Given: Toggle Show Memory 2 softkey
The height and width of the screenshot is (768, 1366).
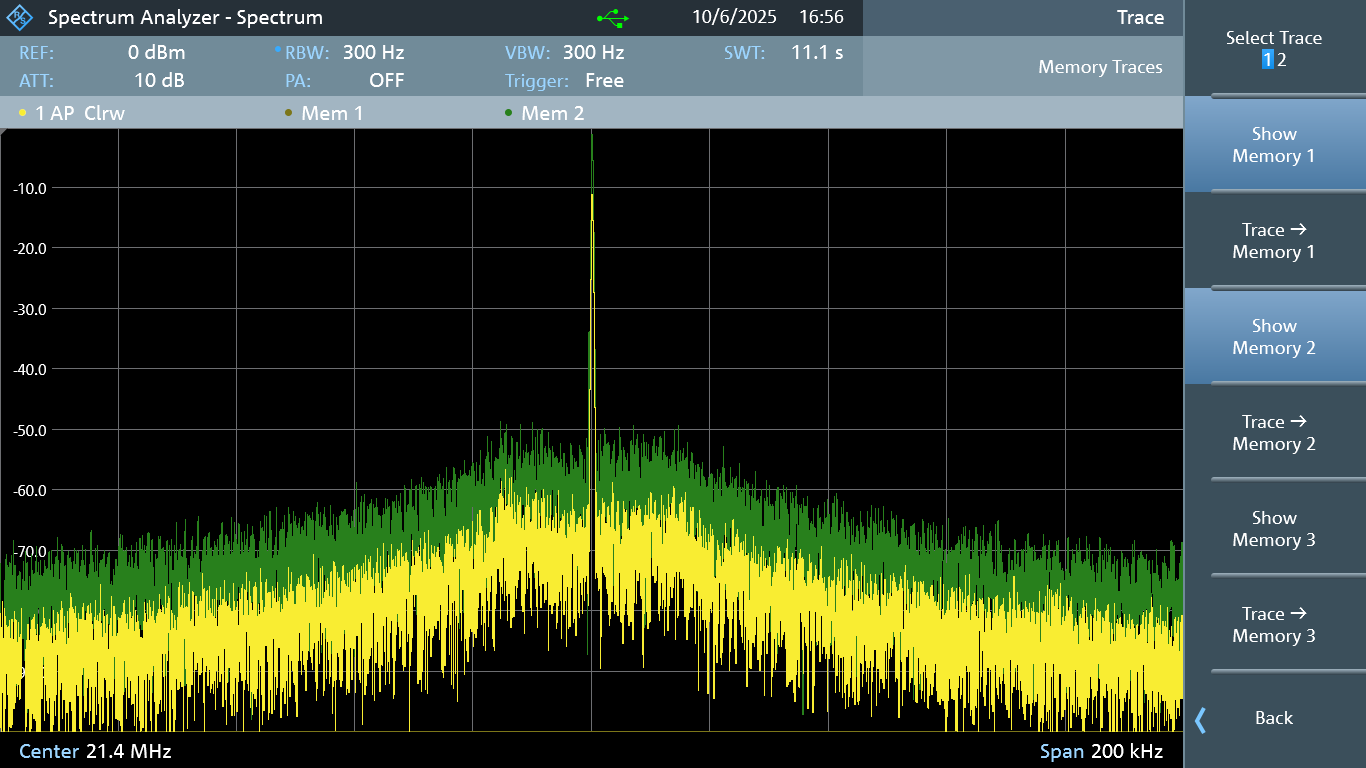Looking at the screenshot, I should pyautogui.click(x=1273, y=337).
